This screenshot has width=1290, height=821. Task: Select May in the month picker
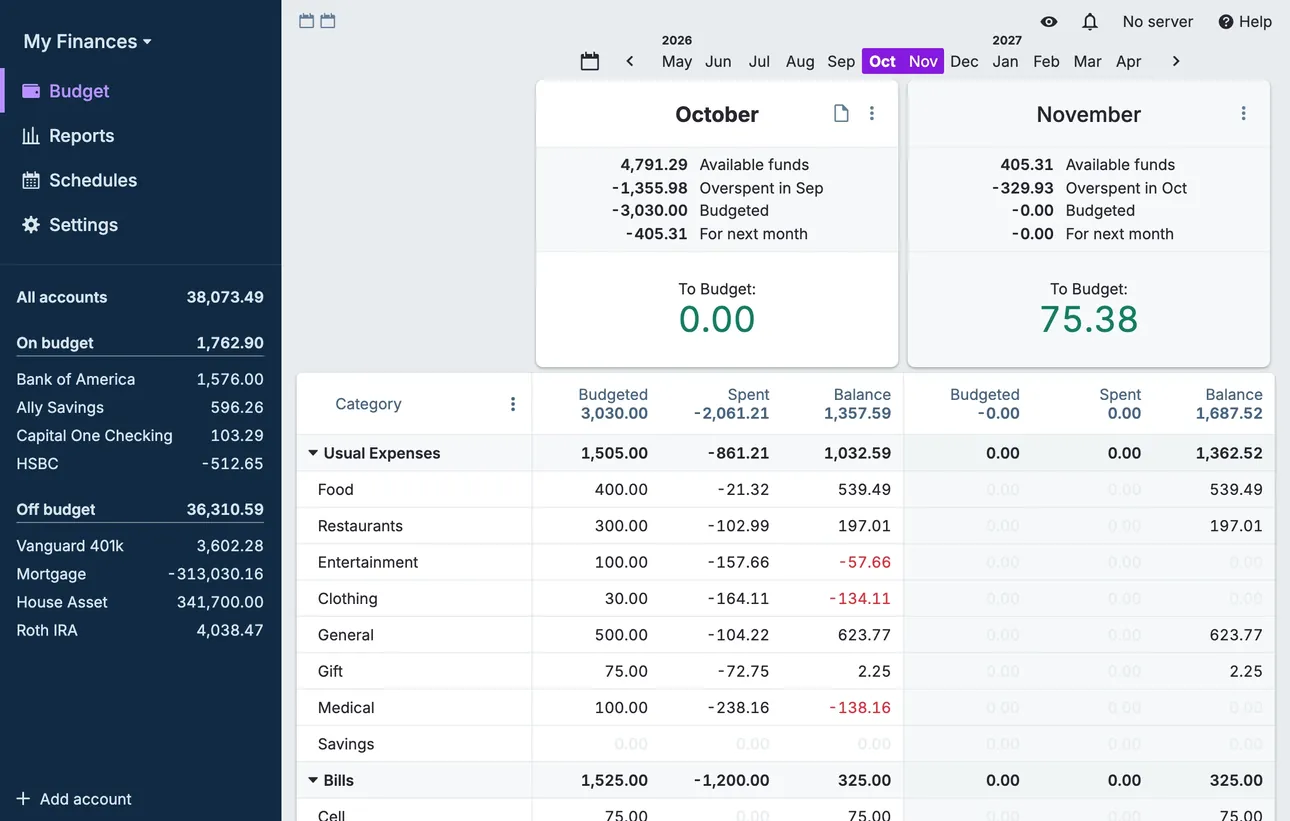coord(677,61)
